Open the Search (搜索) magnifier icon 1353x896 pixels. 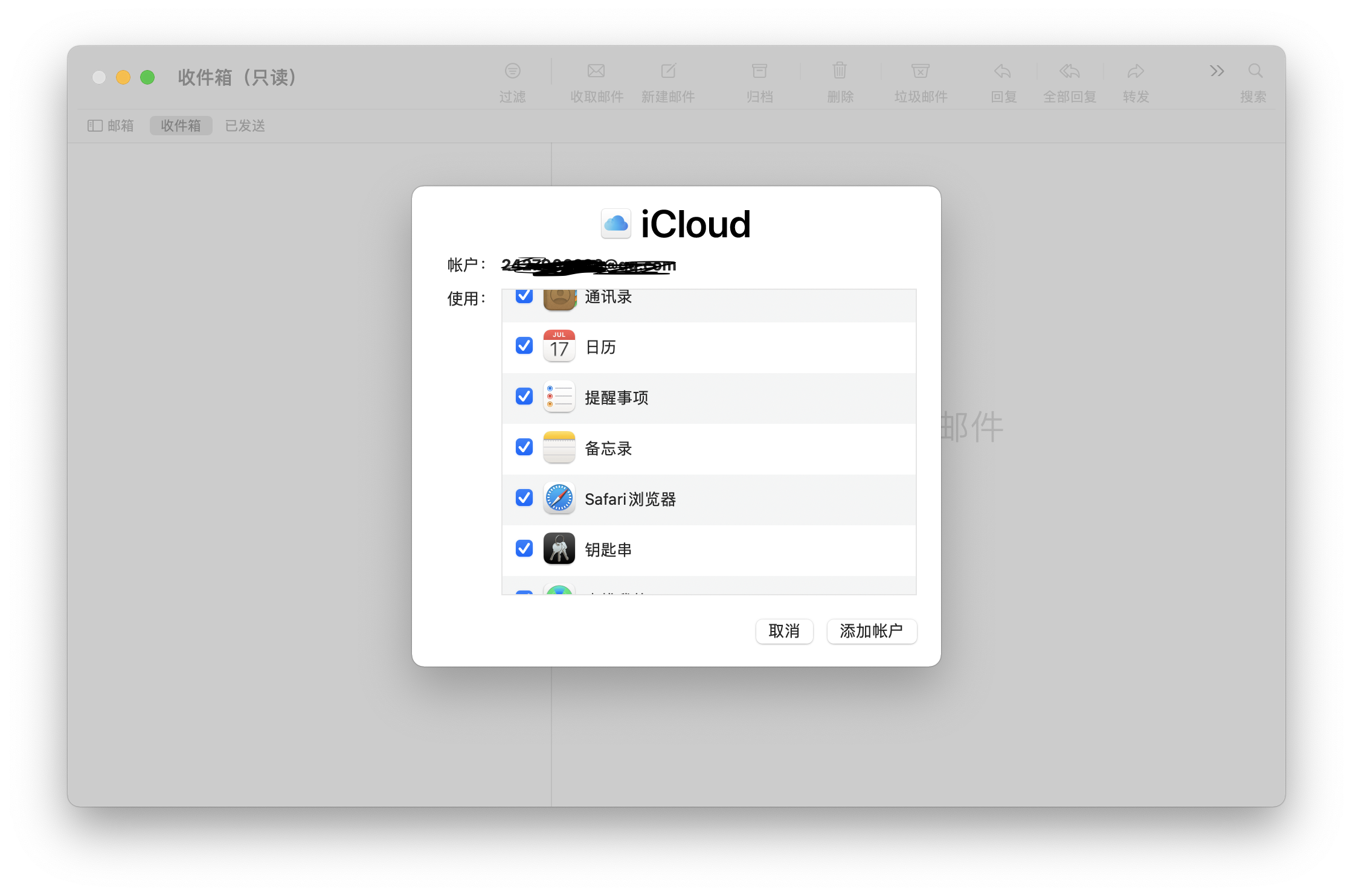pyautogui.click(x=1255, y=71)
